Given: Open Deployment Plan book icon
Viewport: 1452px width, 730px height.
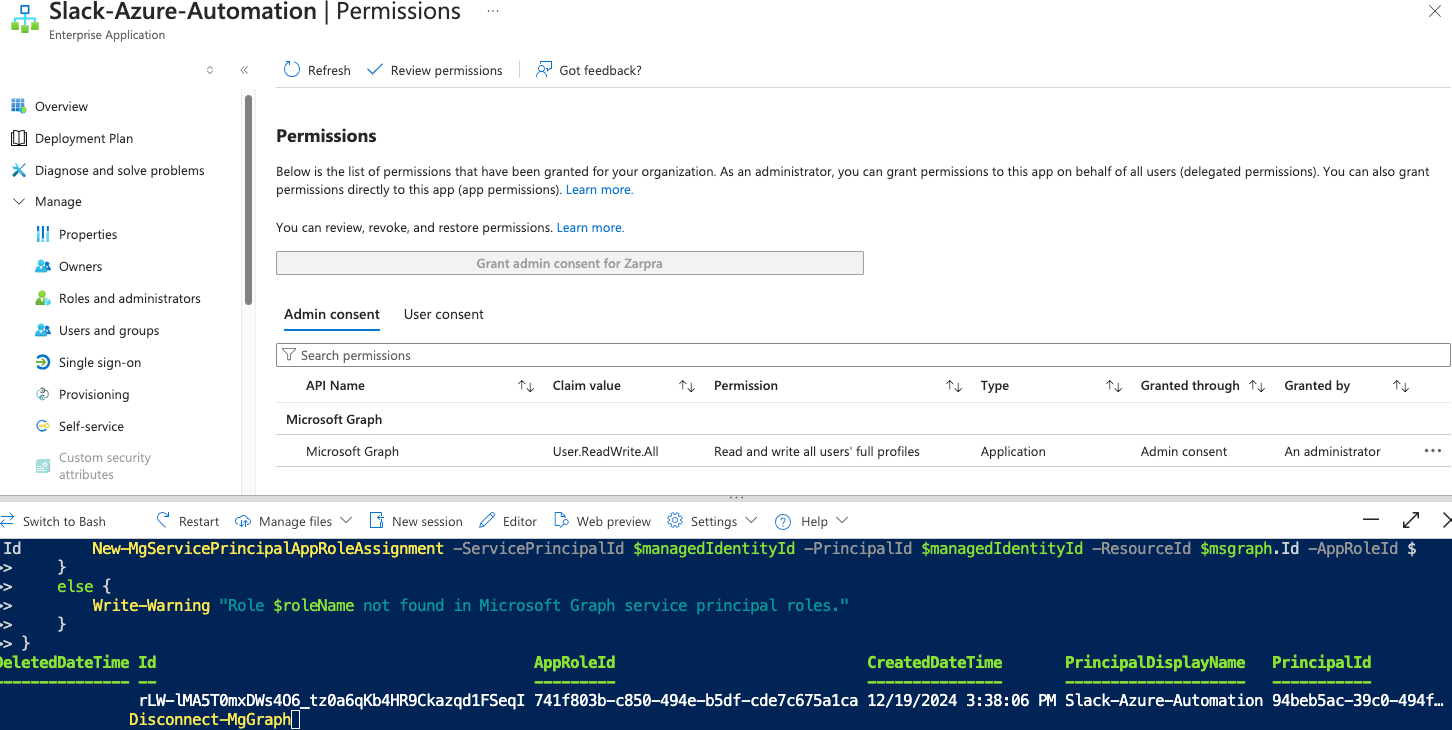Looking at the screenshot, I should (x=18, y=138).
